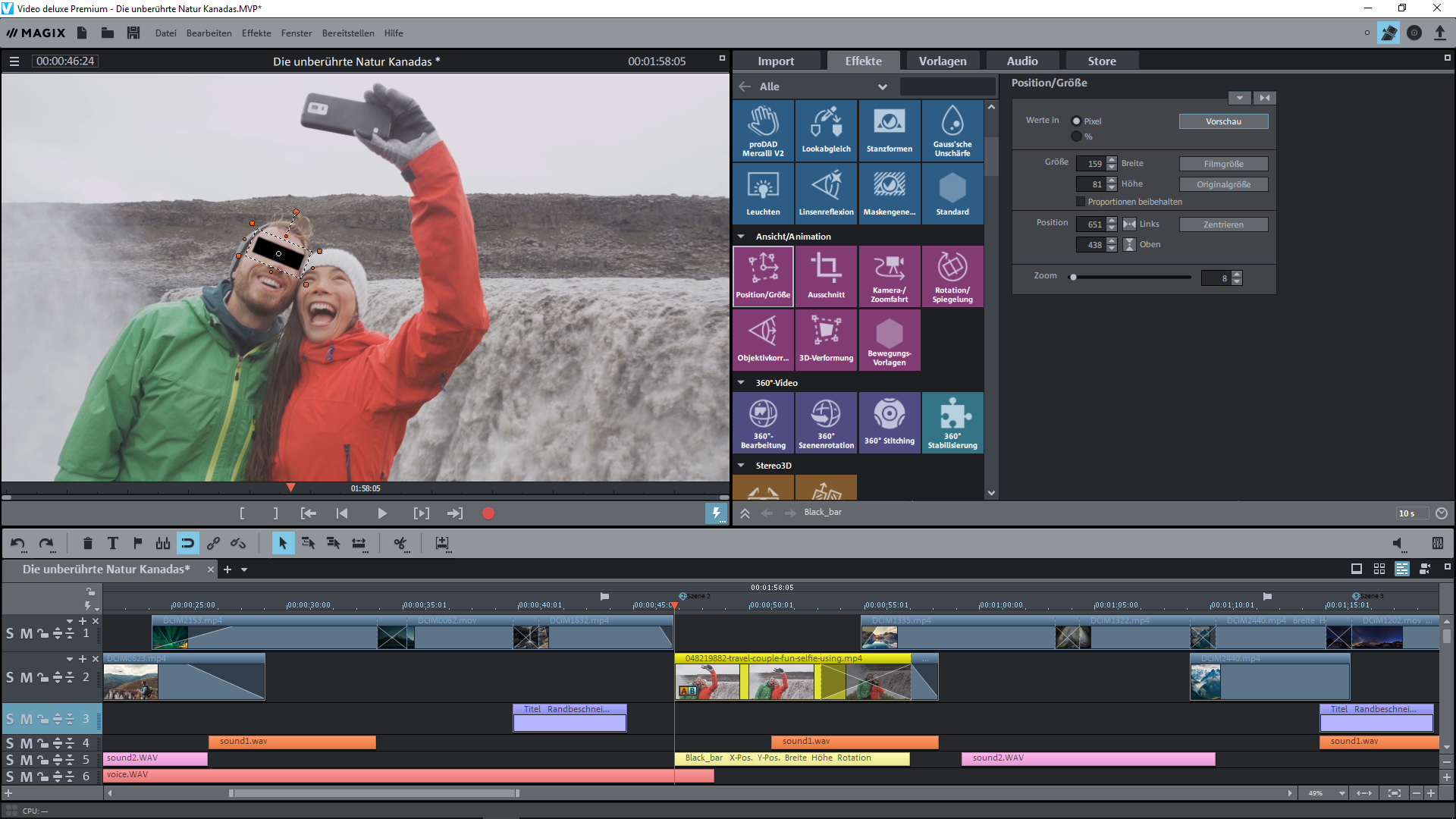1456x819 pixels.
Task: Open the Lookabgleich effect tile
Action: click(x=826, y=130)
